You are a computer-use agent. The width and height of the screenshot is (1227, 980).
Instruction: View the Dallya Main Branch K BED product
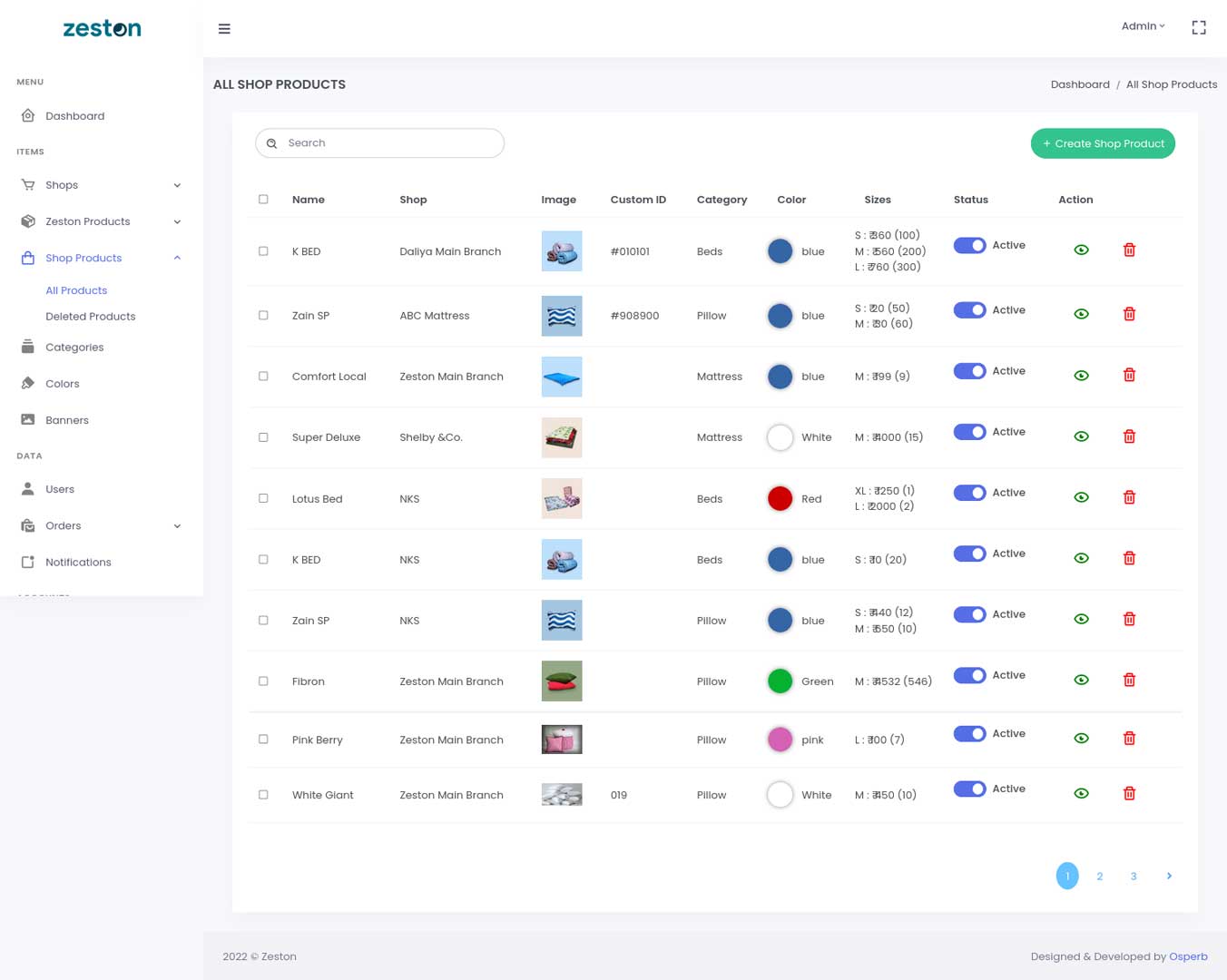1081,250
